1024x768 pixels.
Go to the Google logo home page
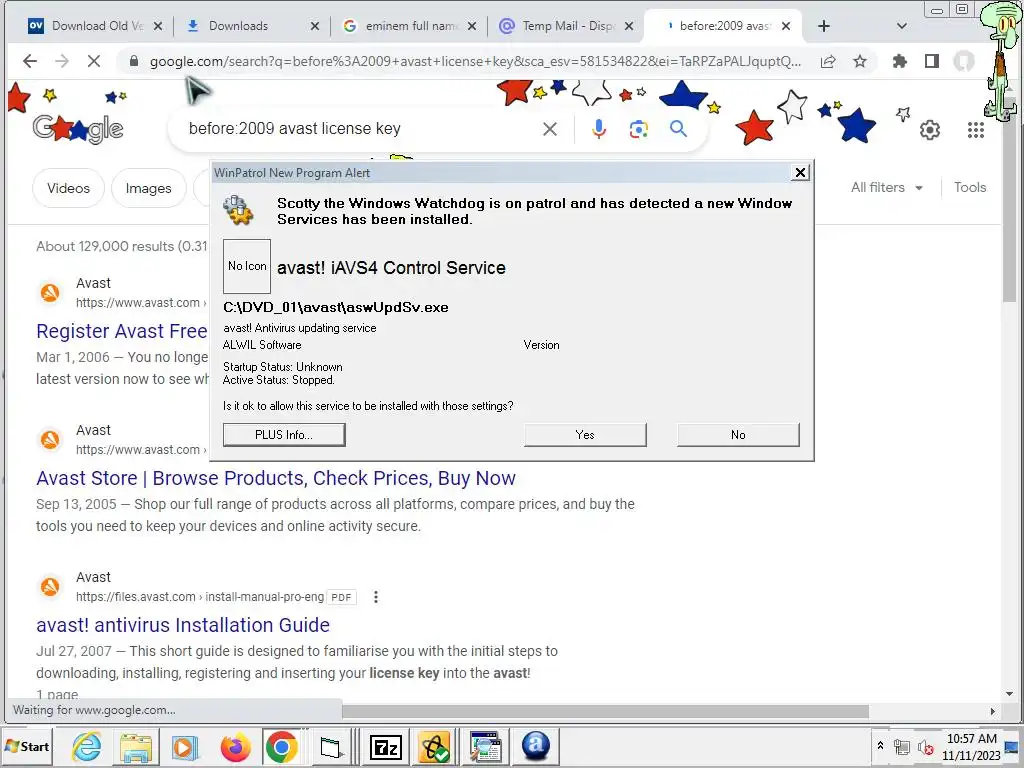(x=78, y=129)
